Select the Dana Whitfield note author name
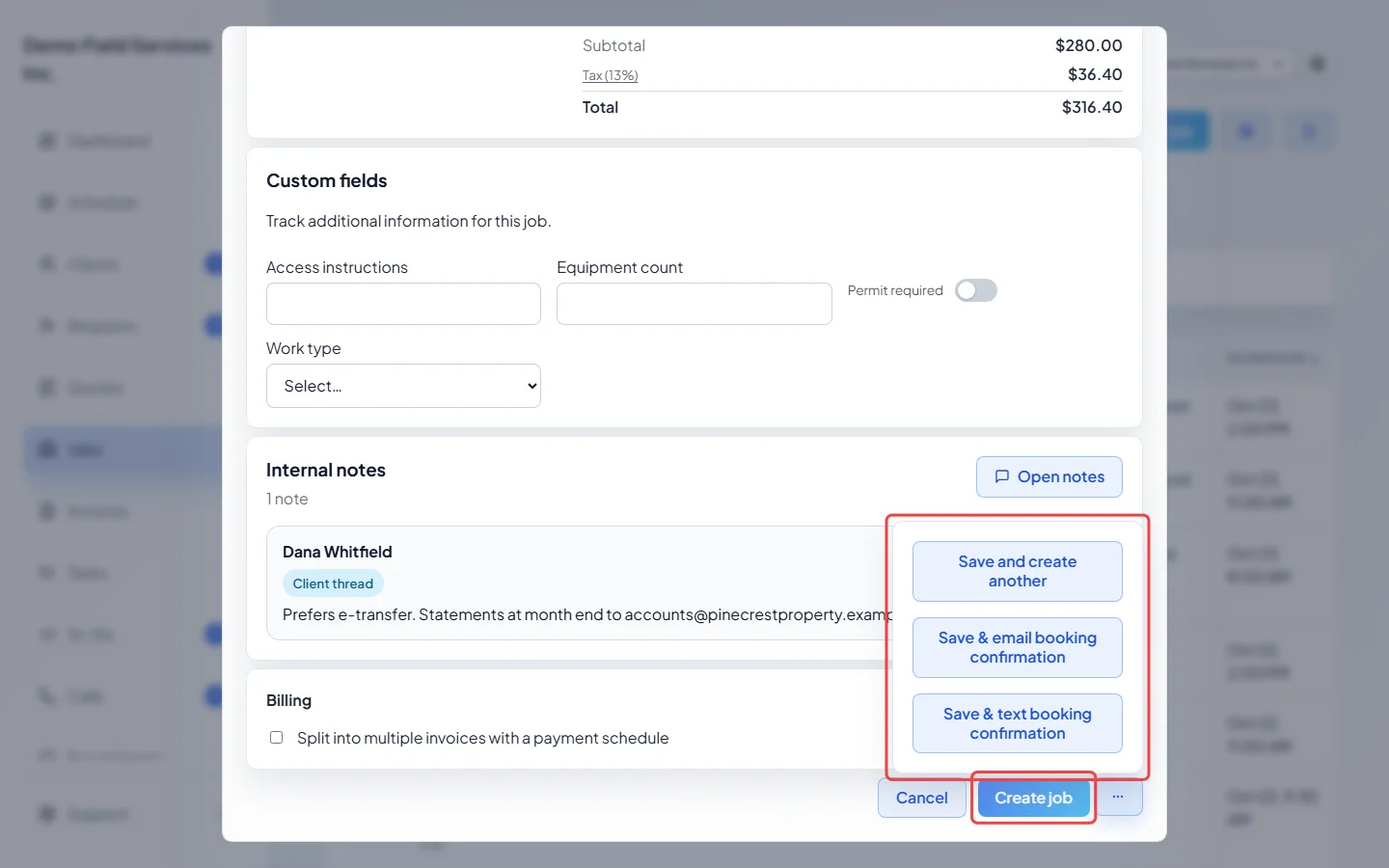 pyautogui.click(x=338, y=552)
